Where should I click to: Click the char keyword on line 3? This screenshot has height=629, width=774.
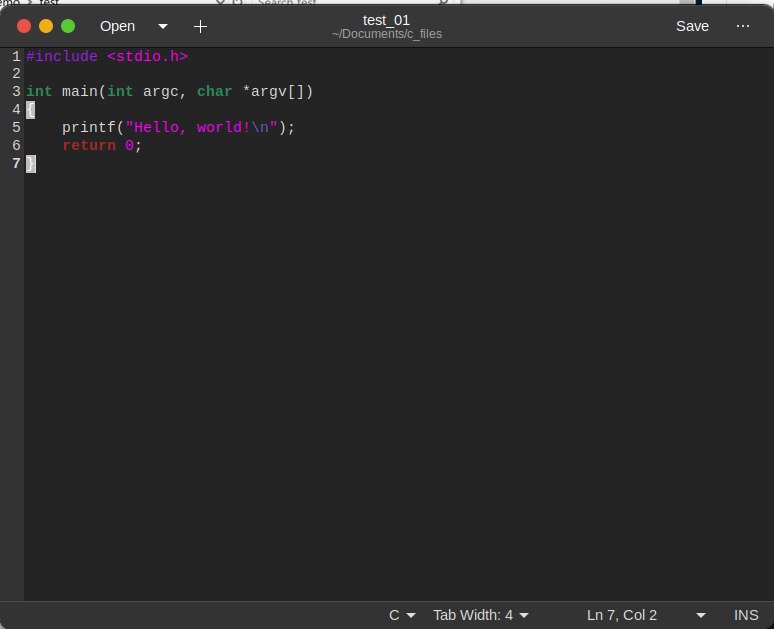coord(214,92)
